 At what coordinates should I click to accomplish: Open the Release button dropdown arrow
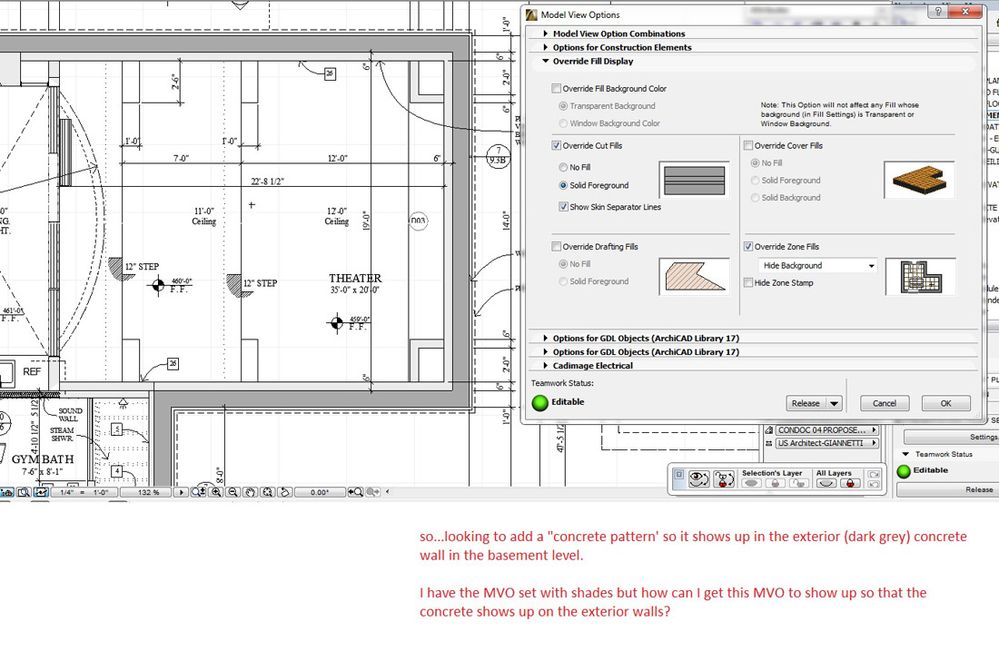pos(834,403)
